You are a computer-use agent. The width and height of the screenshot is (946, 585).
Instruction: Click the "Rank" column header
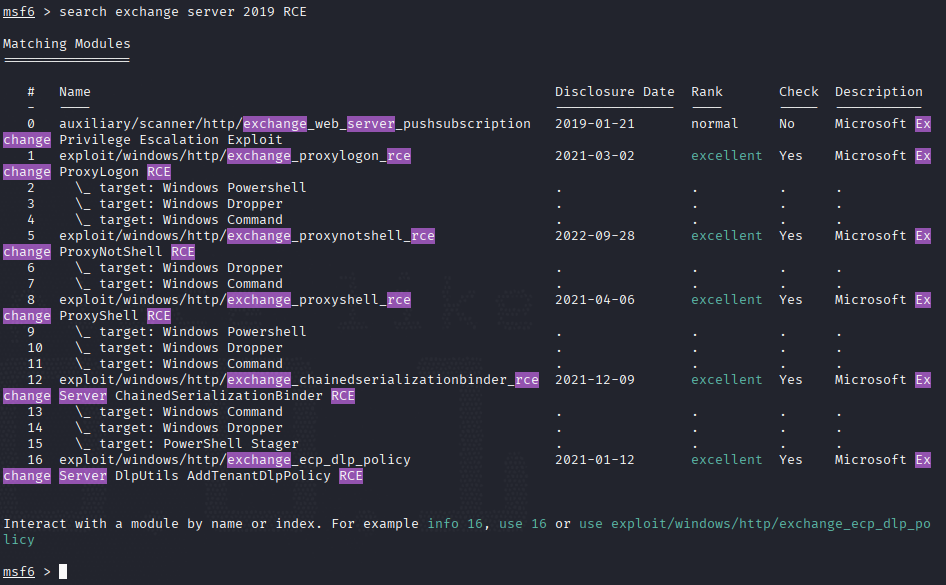click(707, 92)
